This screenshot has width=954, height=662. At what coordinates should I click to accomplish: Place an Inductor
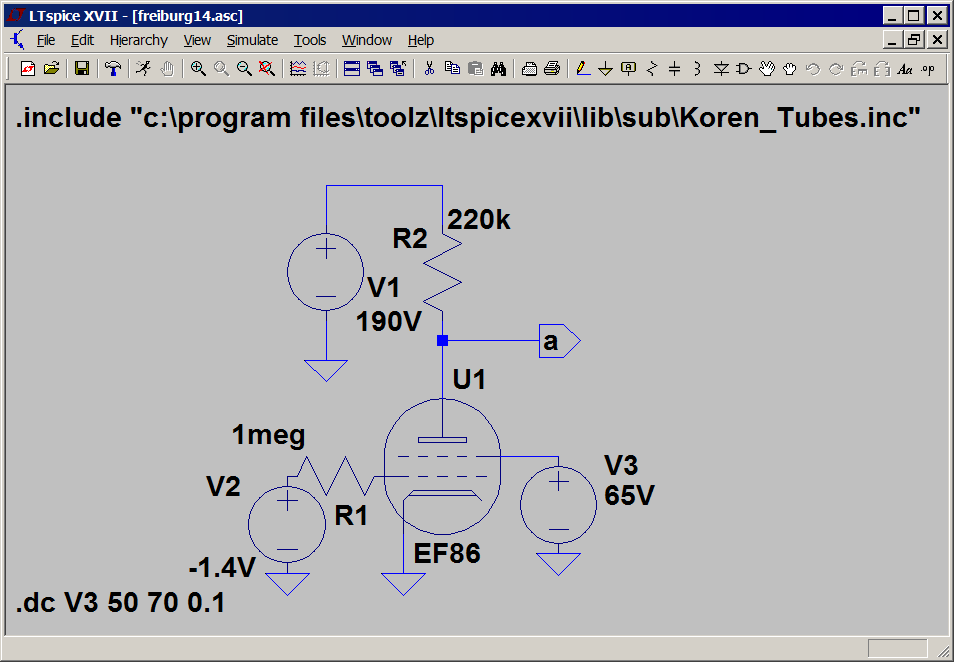pyautogui.click(x=697, y=69)
